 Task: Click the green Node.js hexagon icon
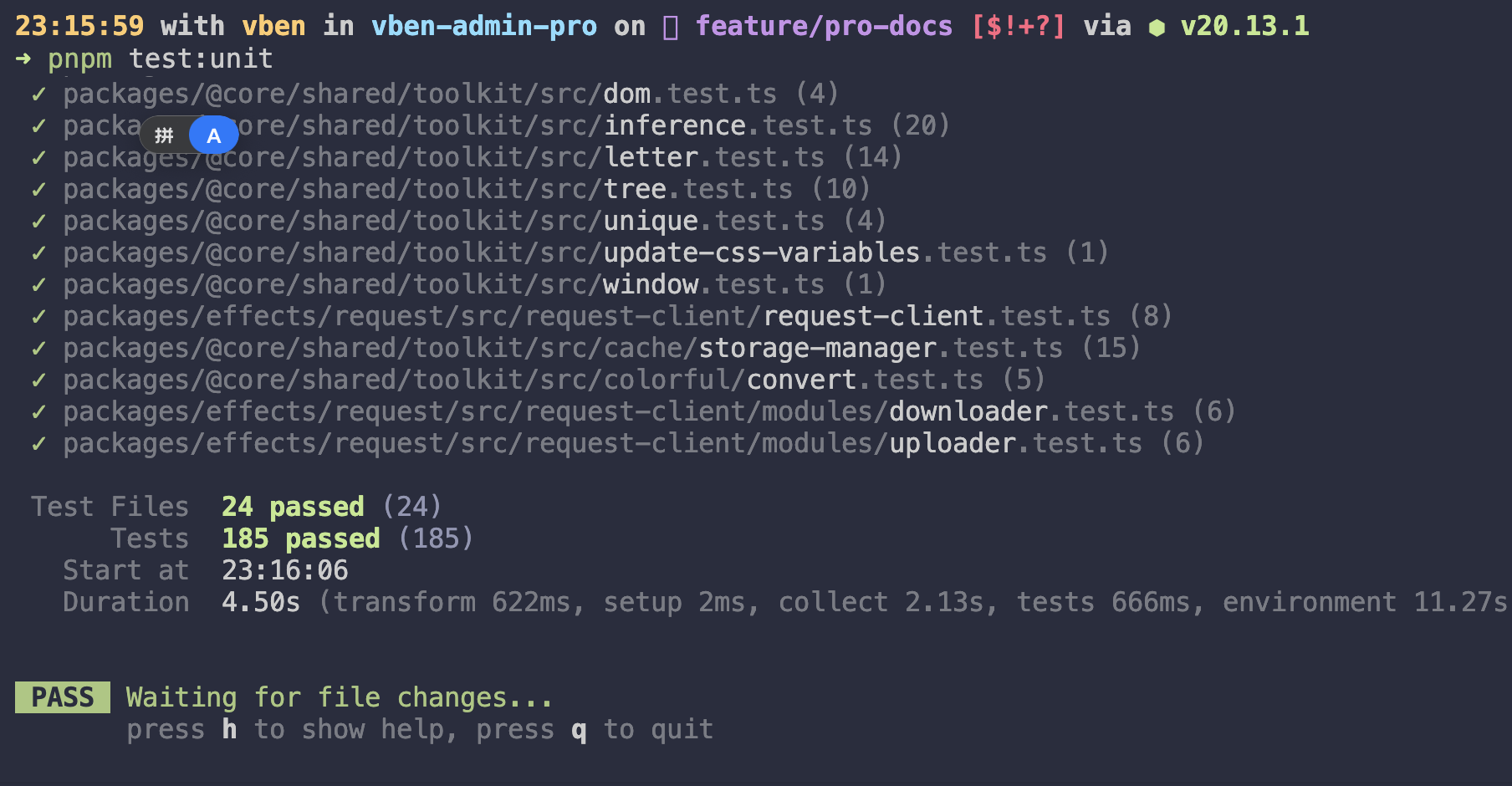(x=1157, y=28)
